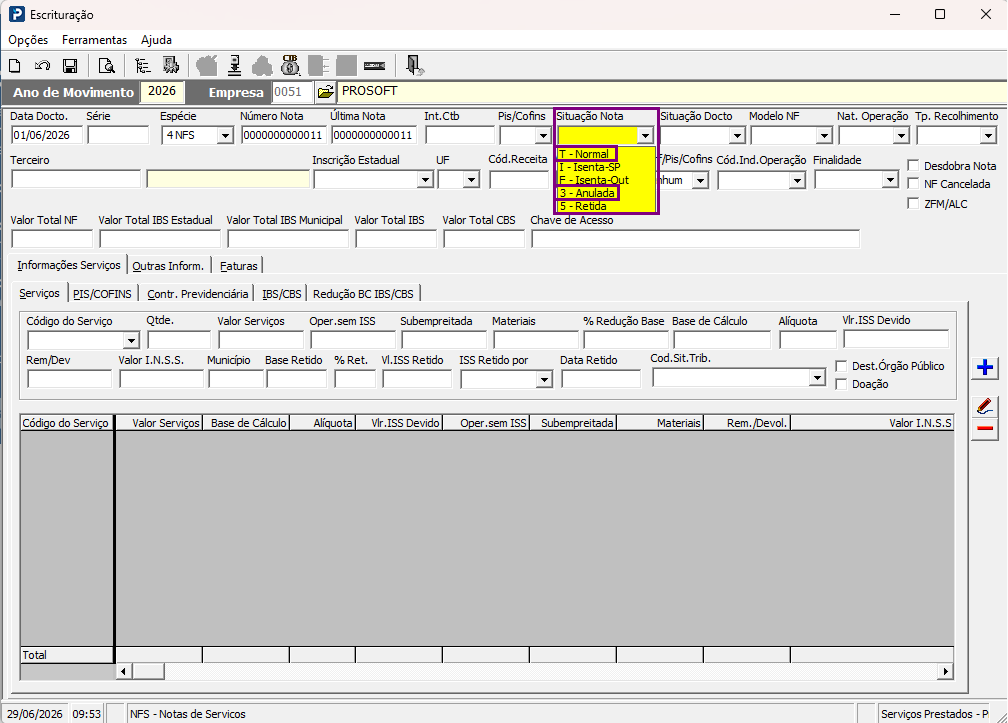Screen dimensions: 1008x723
Task: Remove a service with the red minus
Action: pos(984,429)
